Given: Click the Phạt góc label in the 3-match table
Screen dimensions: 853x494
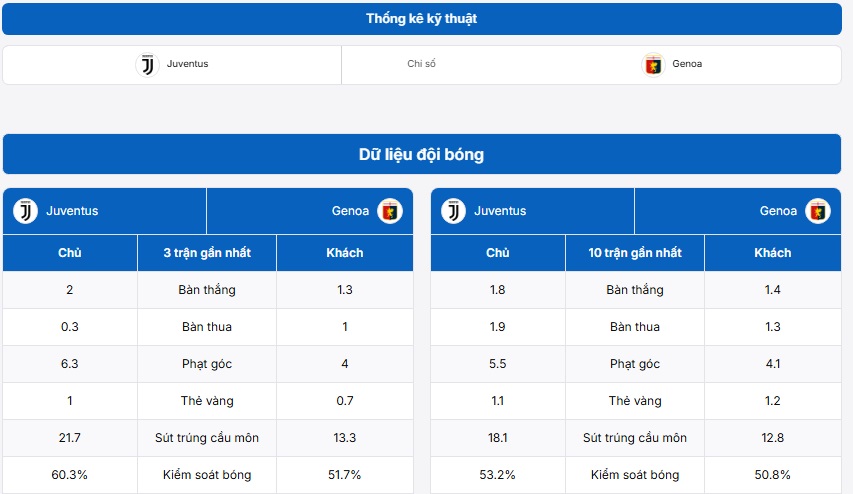Looking at the screenshot, I should coord(207,364).
